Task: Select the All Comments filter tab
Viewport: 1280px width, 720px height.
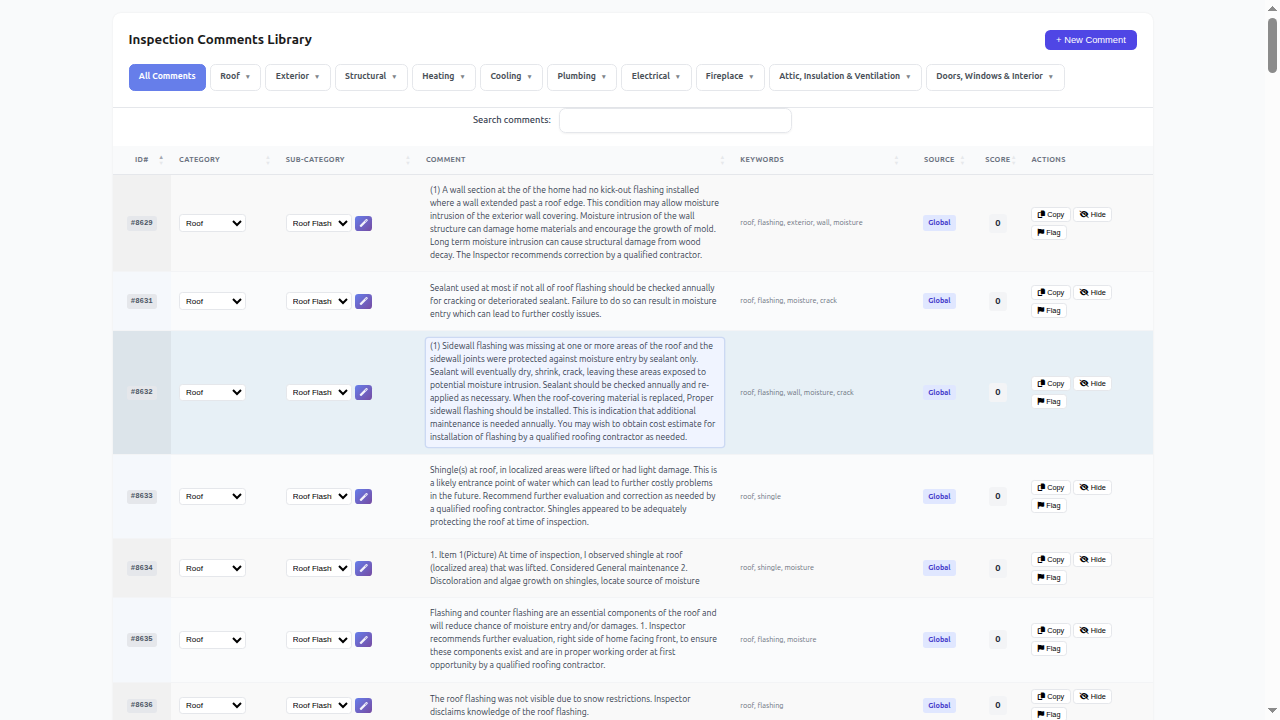Action: (167, 76)
